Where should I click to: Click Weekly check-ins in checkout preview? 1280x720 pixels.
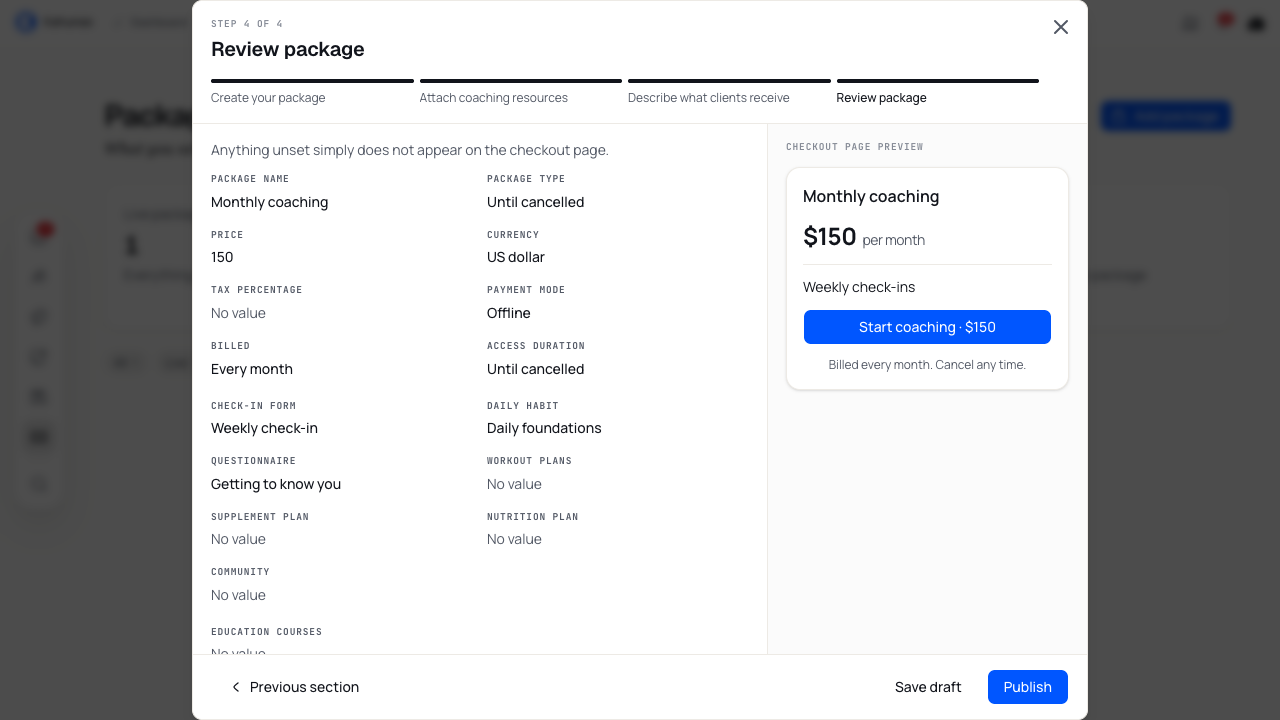click(859, 287)
